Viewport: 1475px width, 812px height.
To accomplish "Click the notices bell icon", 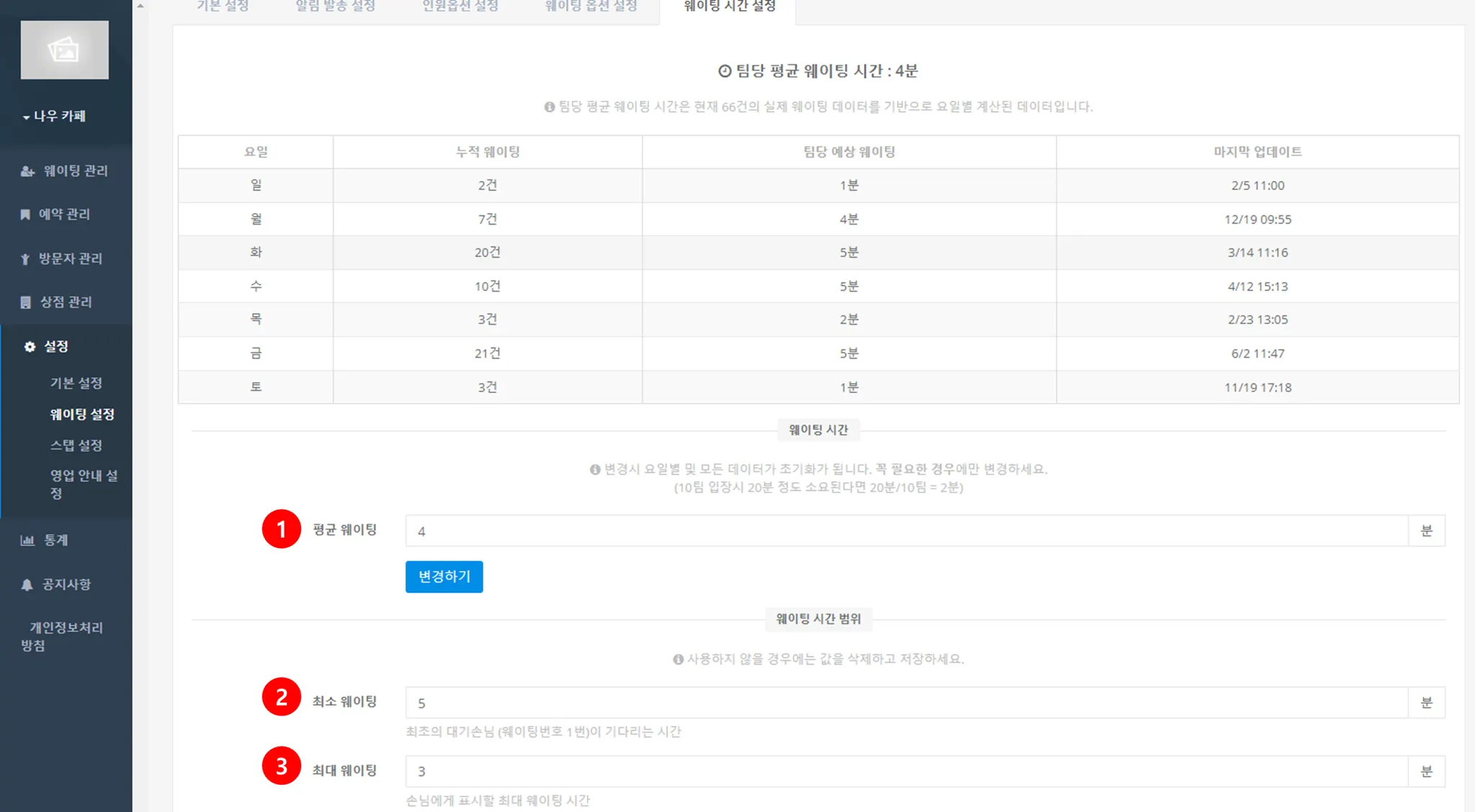I will 27,585.
